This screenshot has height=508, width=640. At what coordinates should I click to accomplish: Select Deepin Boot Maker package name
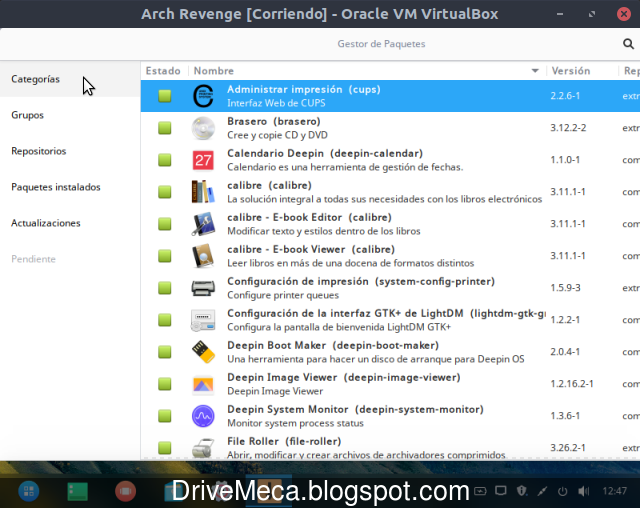coord(333,346)
